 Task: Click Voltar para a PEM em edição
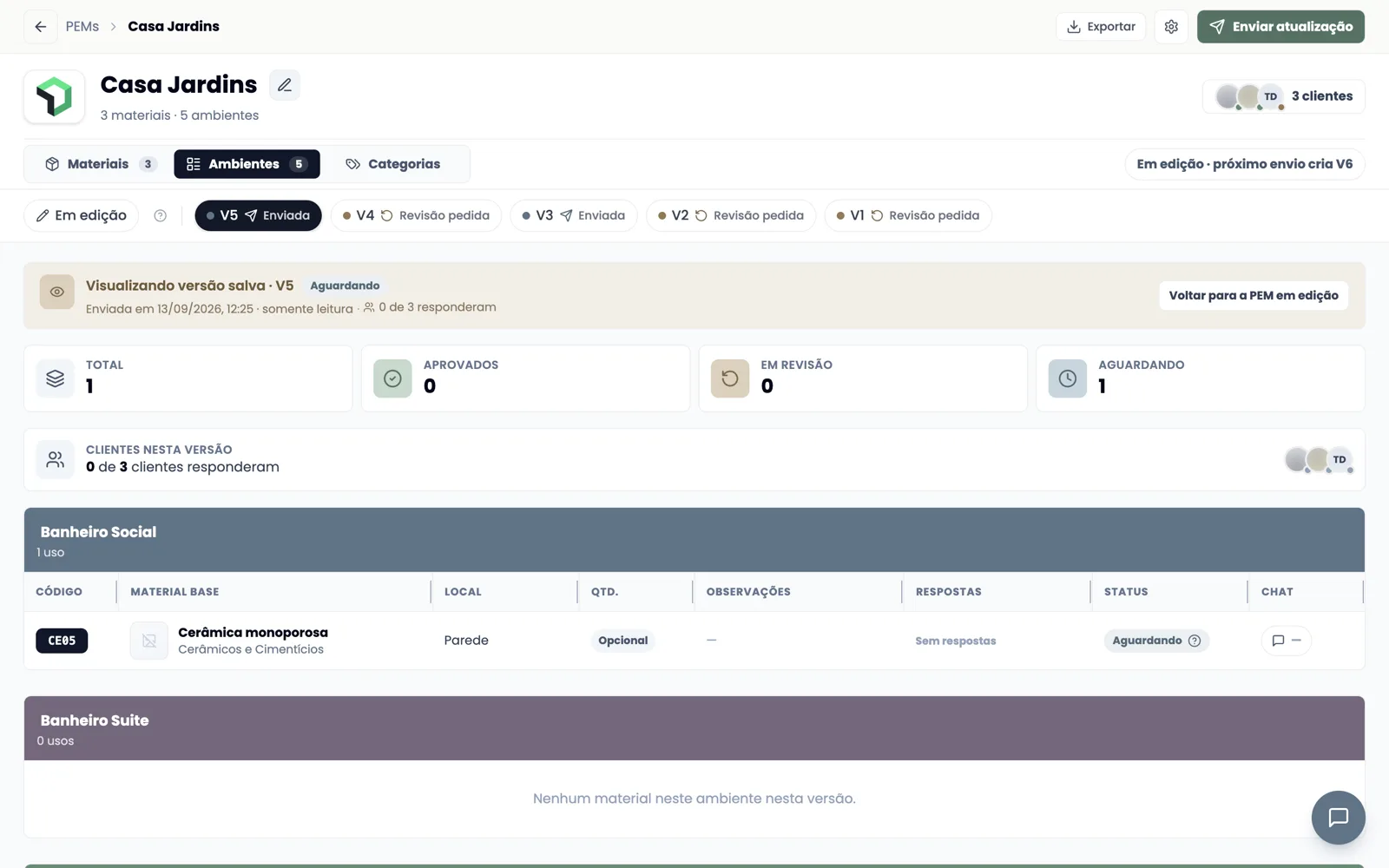point(1254,295)
